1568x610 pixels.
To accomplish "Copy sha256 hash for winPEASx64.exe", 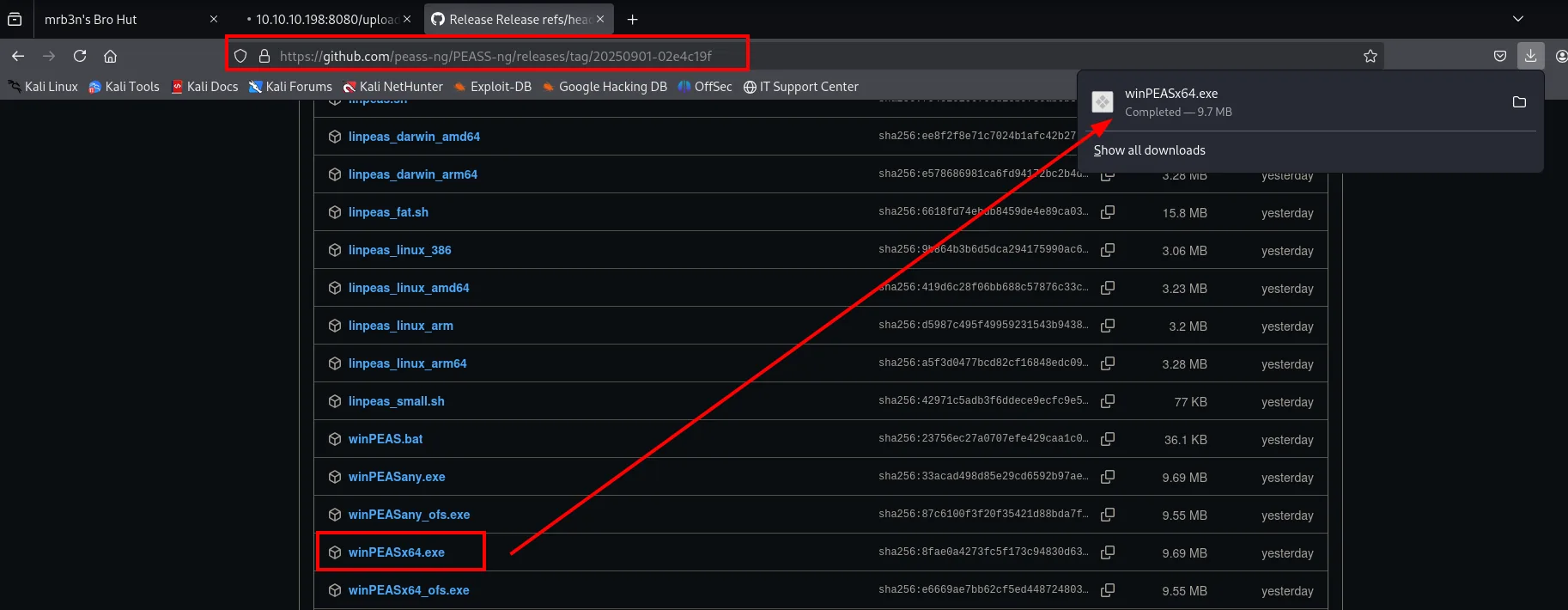I will click(x=1108, y=552).
